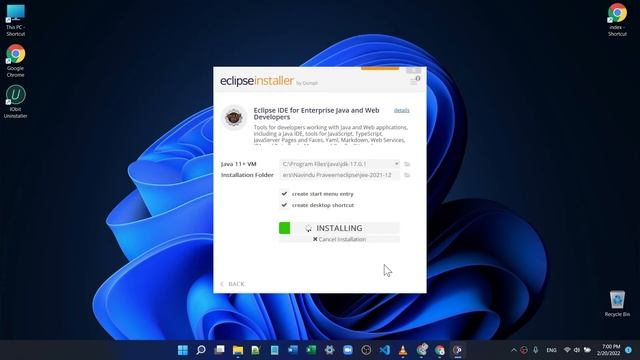640x360 pixels.
Task: Open the Eclipse Installer hamburger menu
Action: click(x=414, y=81)
